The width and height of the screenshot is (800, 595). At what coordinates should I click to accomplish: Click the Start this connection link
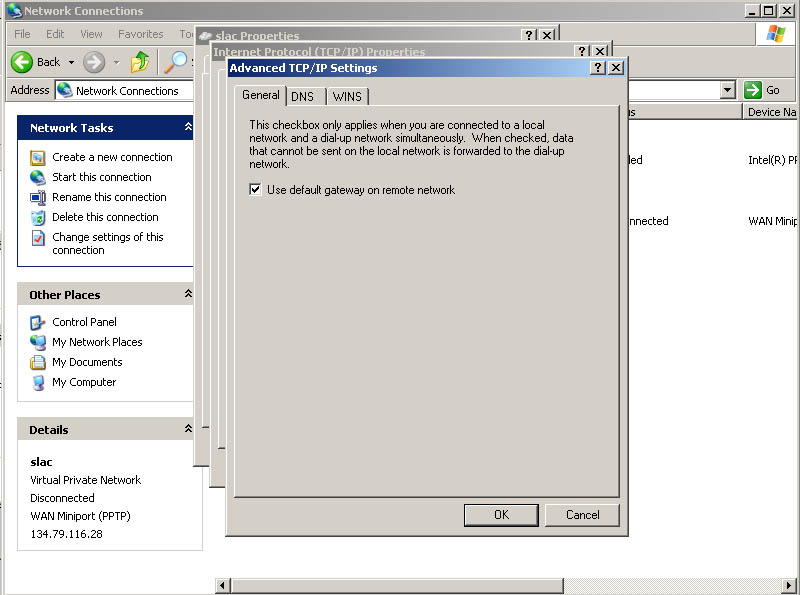[x=102, y=177]
